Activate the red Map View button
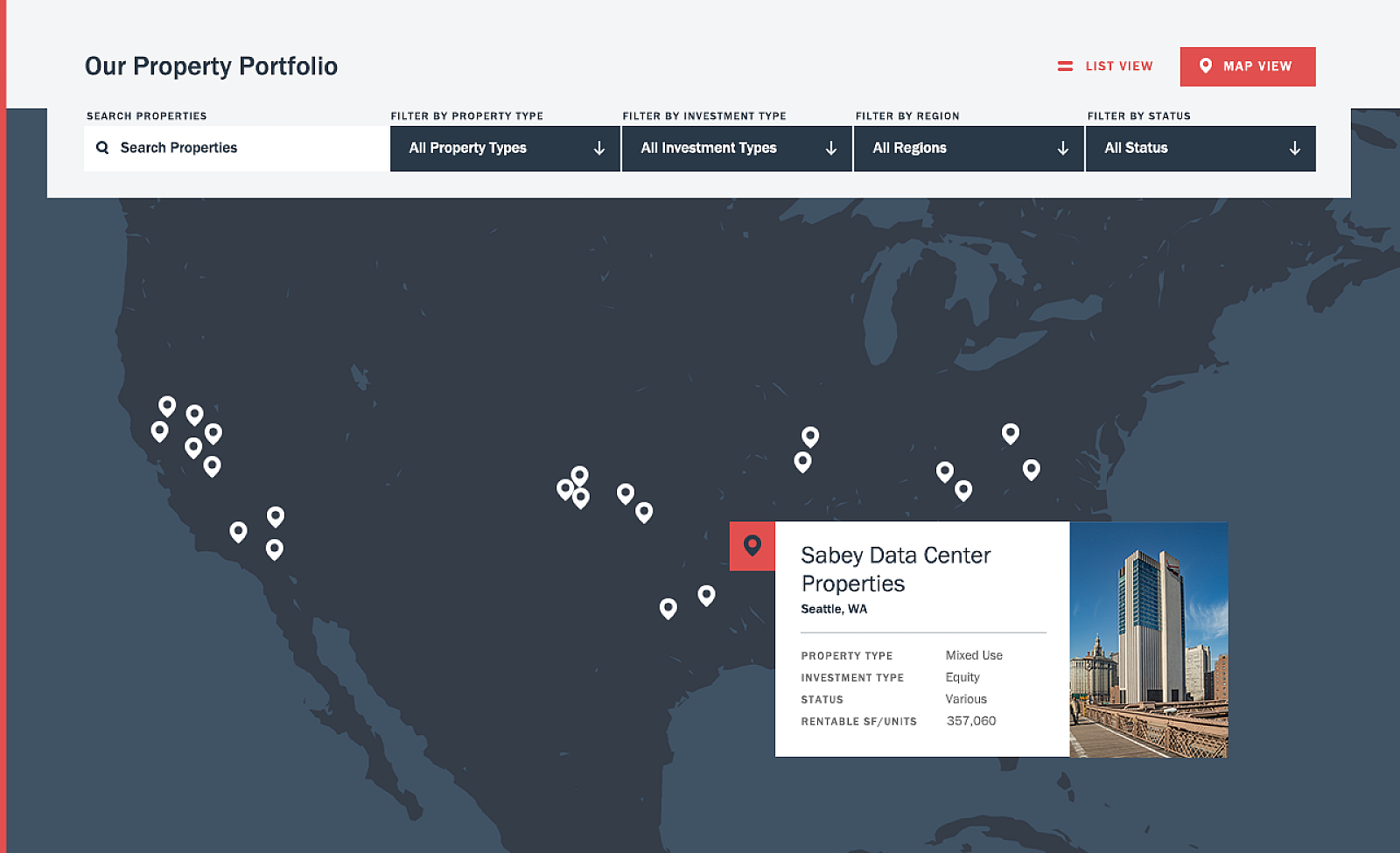 point(1247,66)
